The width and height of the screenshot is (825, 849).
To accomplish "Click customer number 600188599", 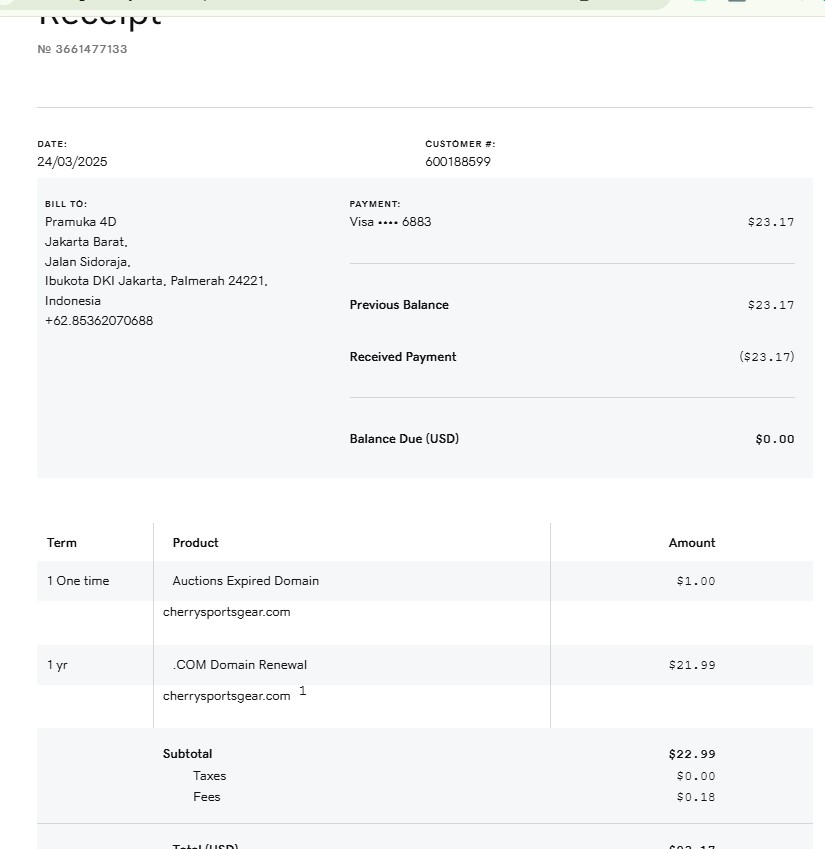I will [x=457, y=162].
